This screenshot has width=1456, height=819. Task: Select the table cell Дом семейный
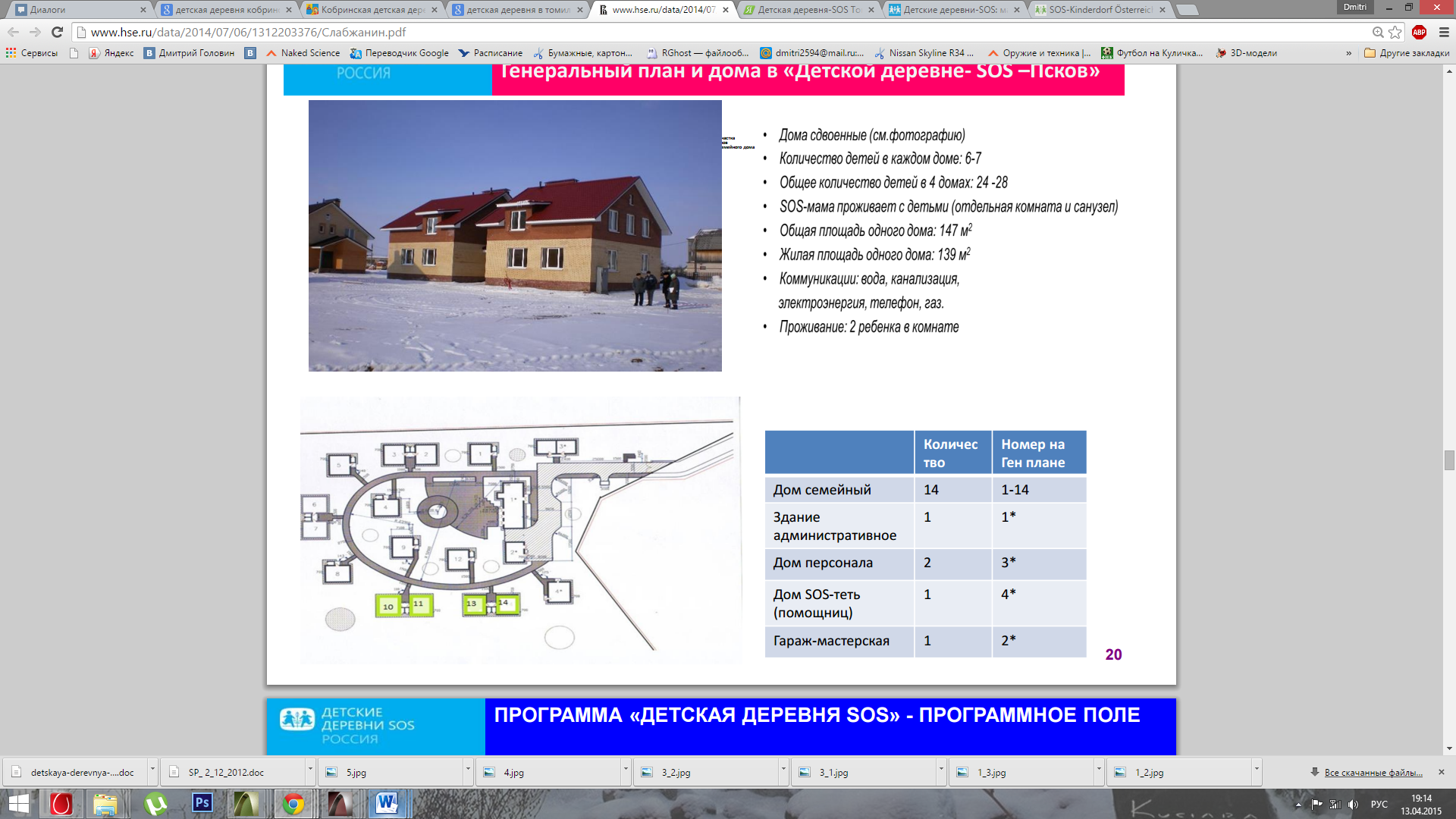(x=839, y=490)
